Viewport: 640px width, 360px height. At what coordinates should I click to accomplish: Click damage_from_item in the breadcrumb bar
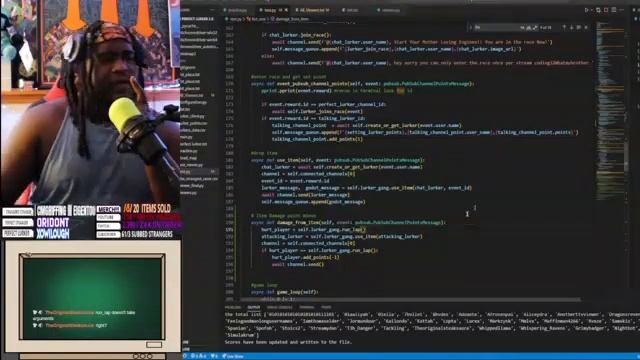(292, 19)
